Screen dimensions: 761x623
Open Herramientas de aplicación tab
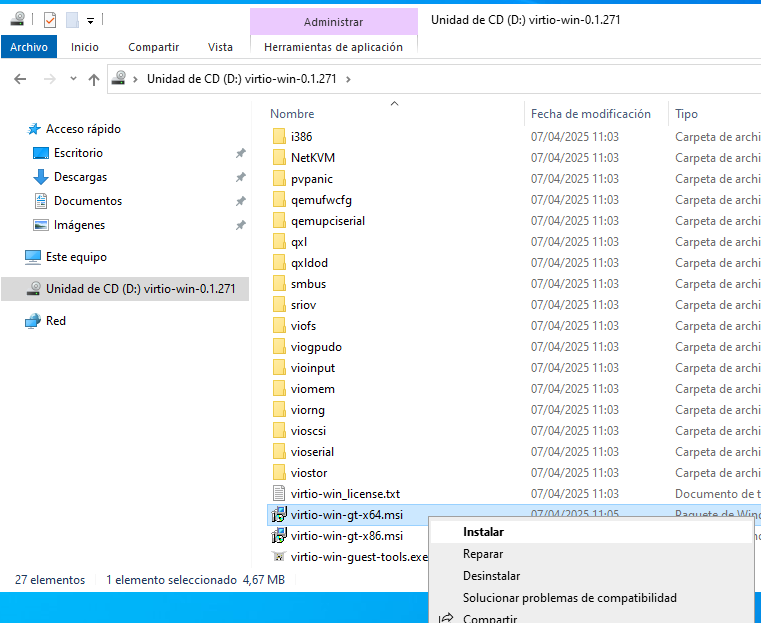point(333,47)
